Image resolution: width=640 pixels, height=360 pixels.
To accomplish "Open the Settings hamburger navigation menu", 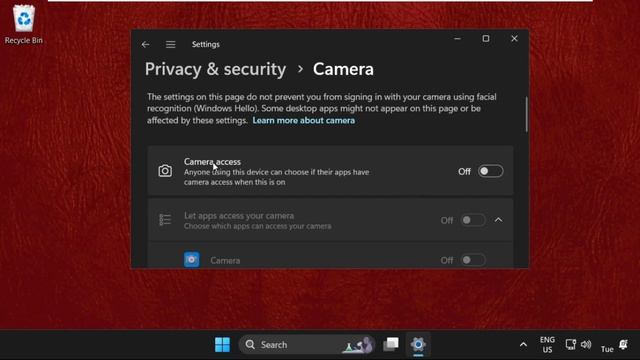I will [x=171, y=44].
